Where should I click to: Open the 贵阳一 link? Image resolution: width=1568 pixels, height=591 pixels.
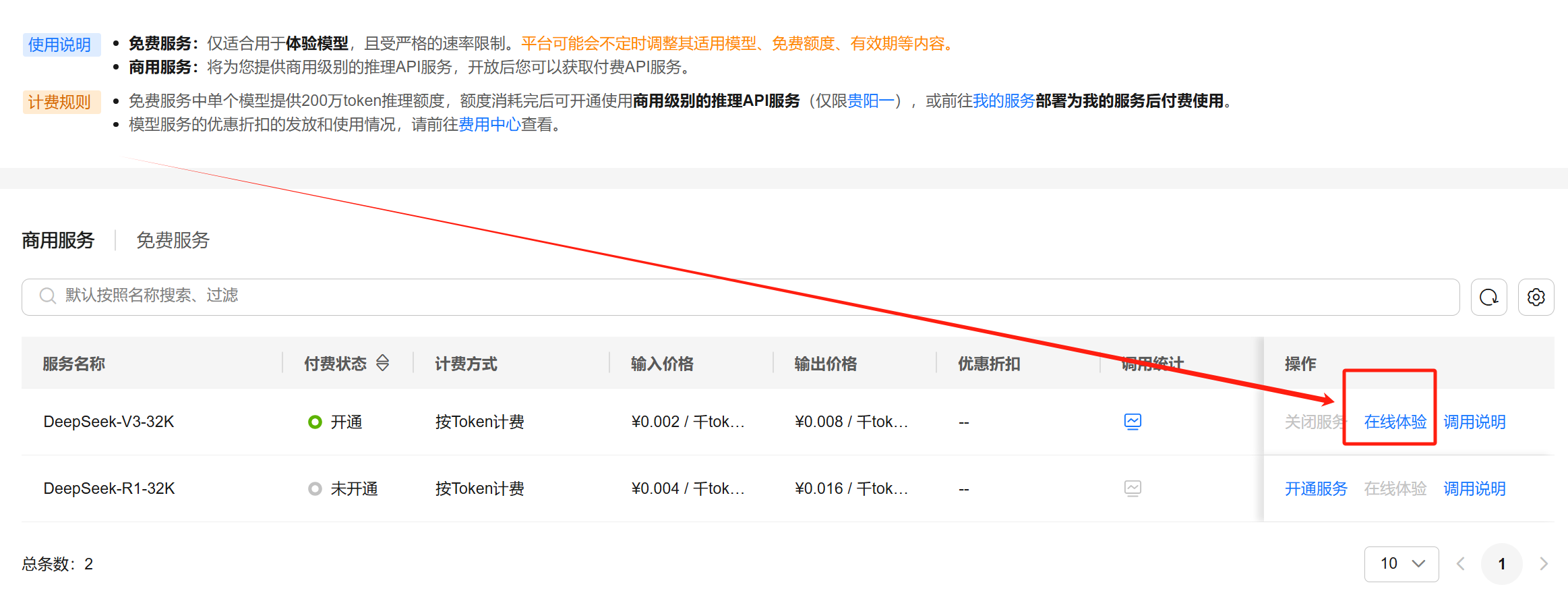click(870, 101)
